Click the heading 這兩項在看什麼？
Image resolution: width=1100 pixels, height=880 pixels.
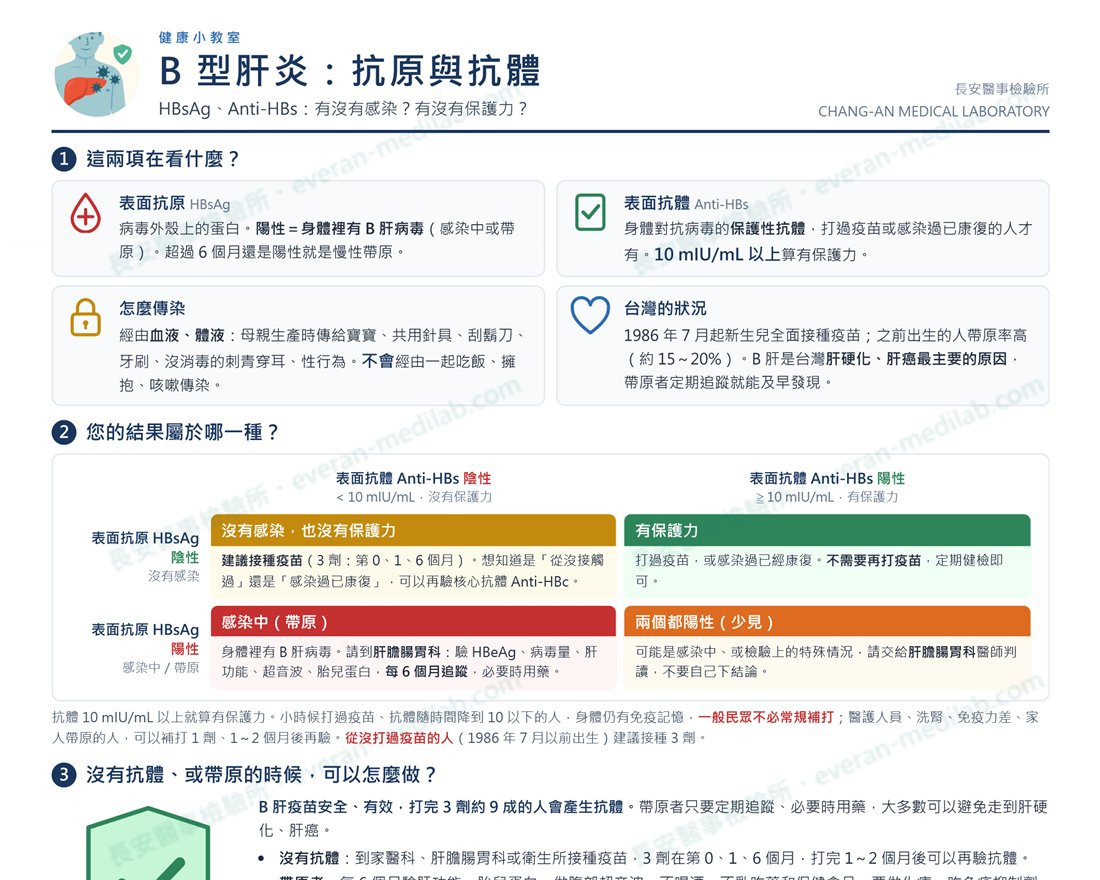(163, 159)
